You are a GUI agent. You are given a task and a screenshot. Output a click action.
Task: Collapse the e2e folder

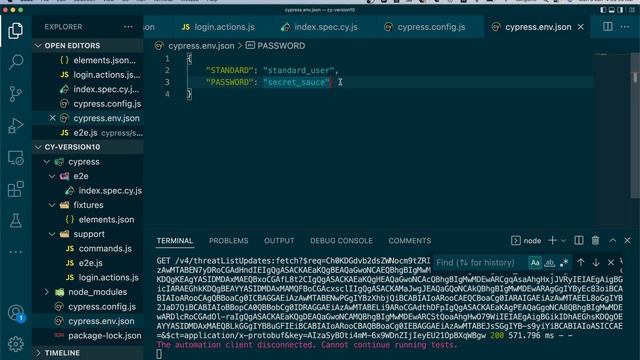click(x=52, y=176)
